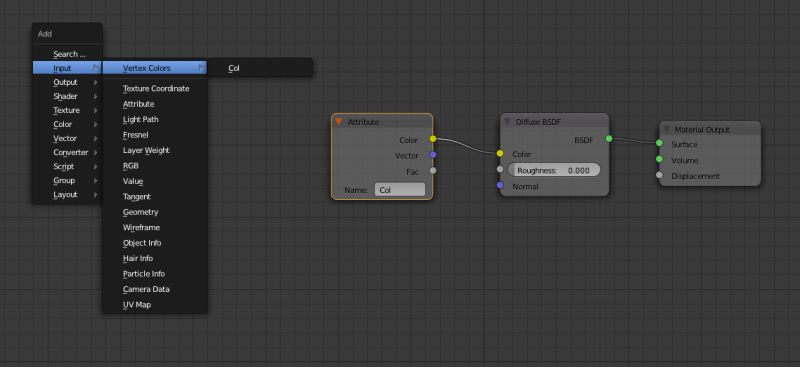Add a Texture Coordinate node
The width and height of the screenshot is (800, 367).
tap(155, 88)
